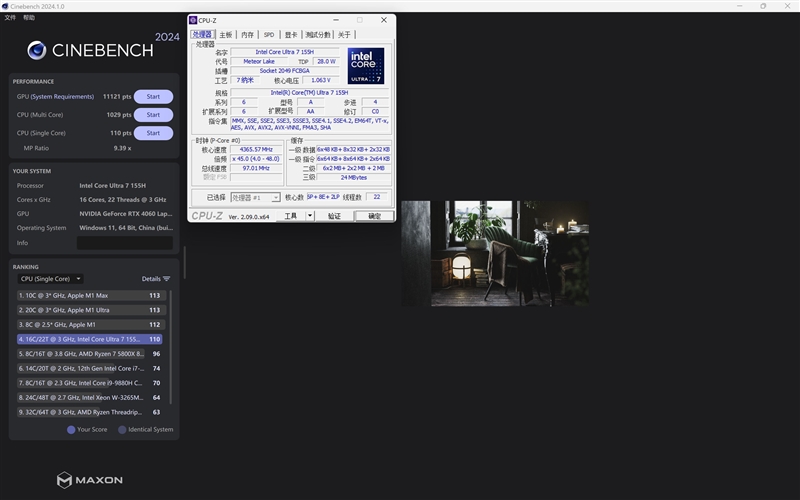Switch to 显卡 tab in CPU-Z
Image resolution: width=800 pixels, height=500 pixels.
coord(291,35)
